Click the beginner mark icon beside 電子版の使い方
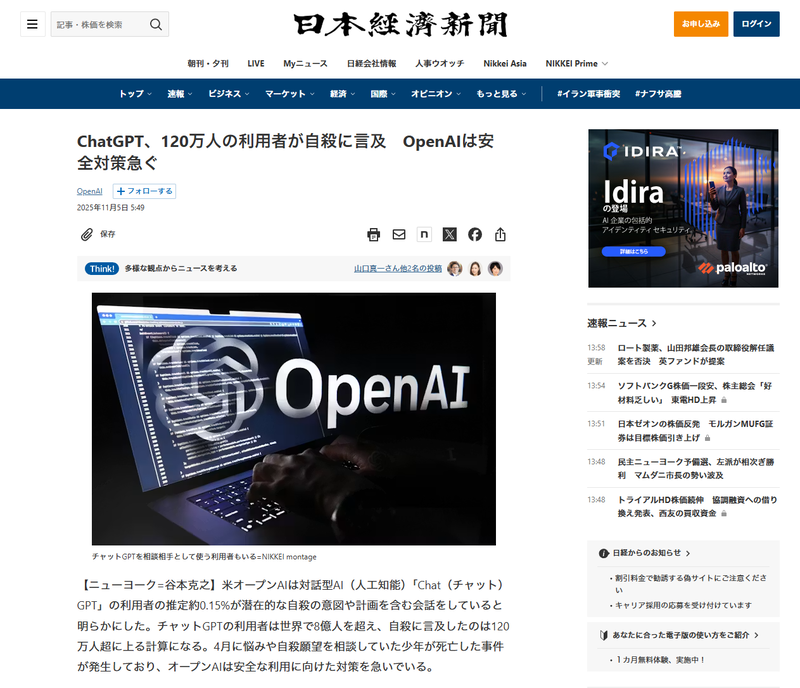 coord(604,635)
